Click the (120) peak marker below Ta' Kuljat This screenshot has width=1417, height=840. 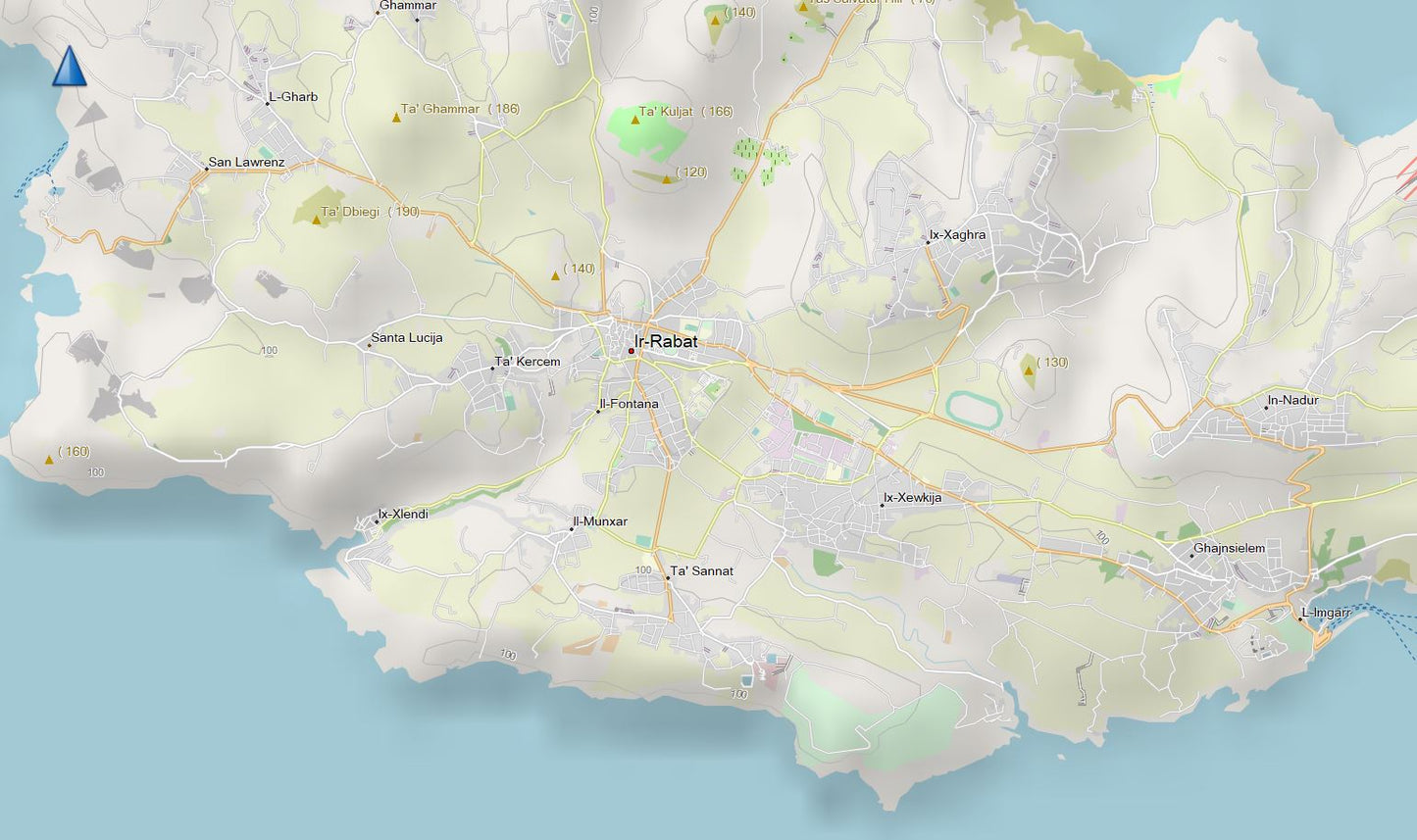point(667,179)
